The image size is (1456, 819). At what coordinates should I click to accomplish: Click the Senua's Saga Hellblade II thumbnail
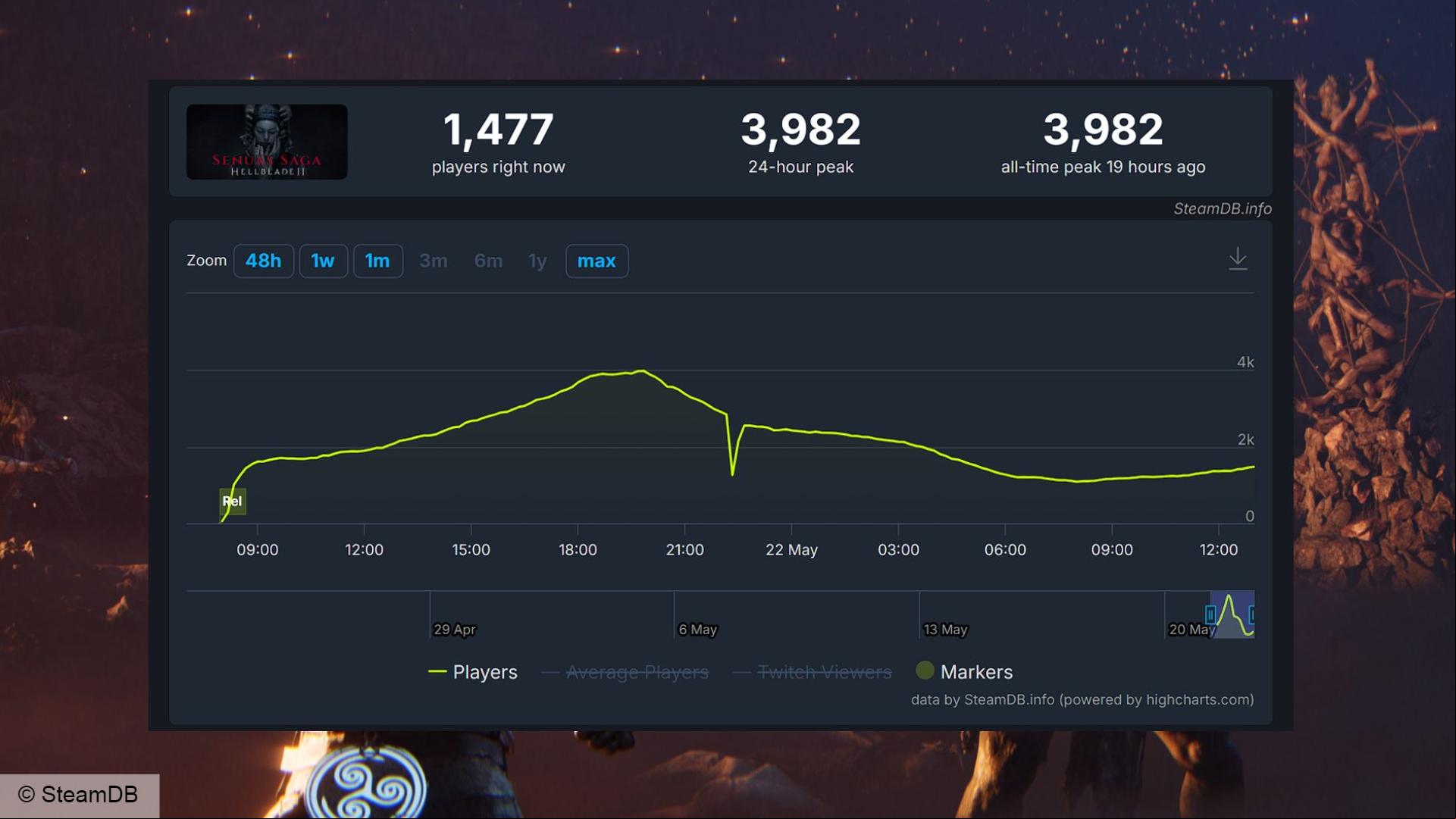pyautogui.click(x=267, y=142)
